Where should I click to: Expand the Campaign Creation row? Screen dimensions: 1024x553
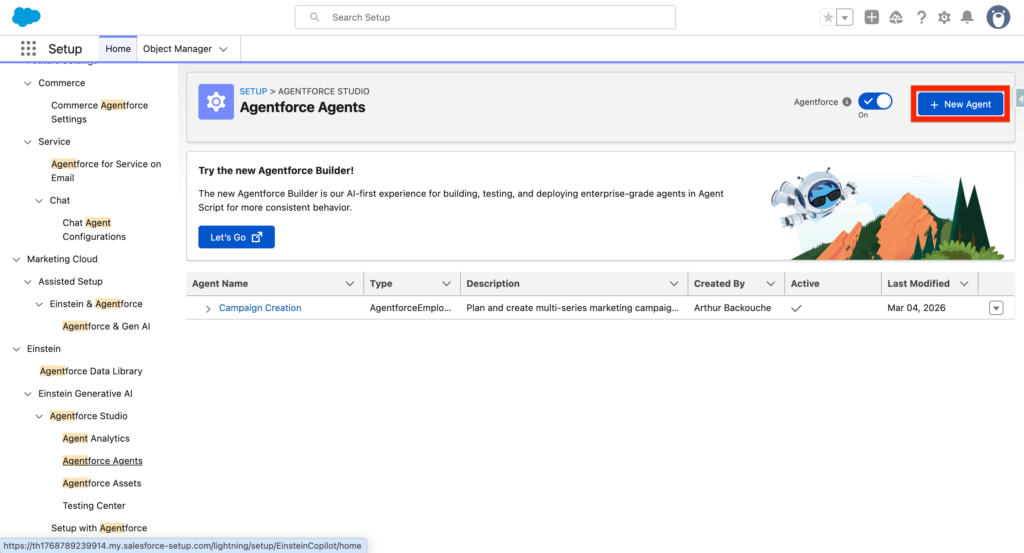208,309
